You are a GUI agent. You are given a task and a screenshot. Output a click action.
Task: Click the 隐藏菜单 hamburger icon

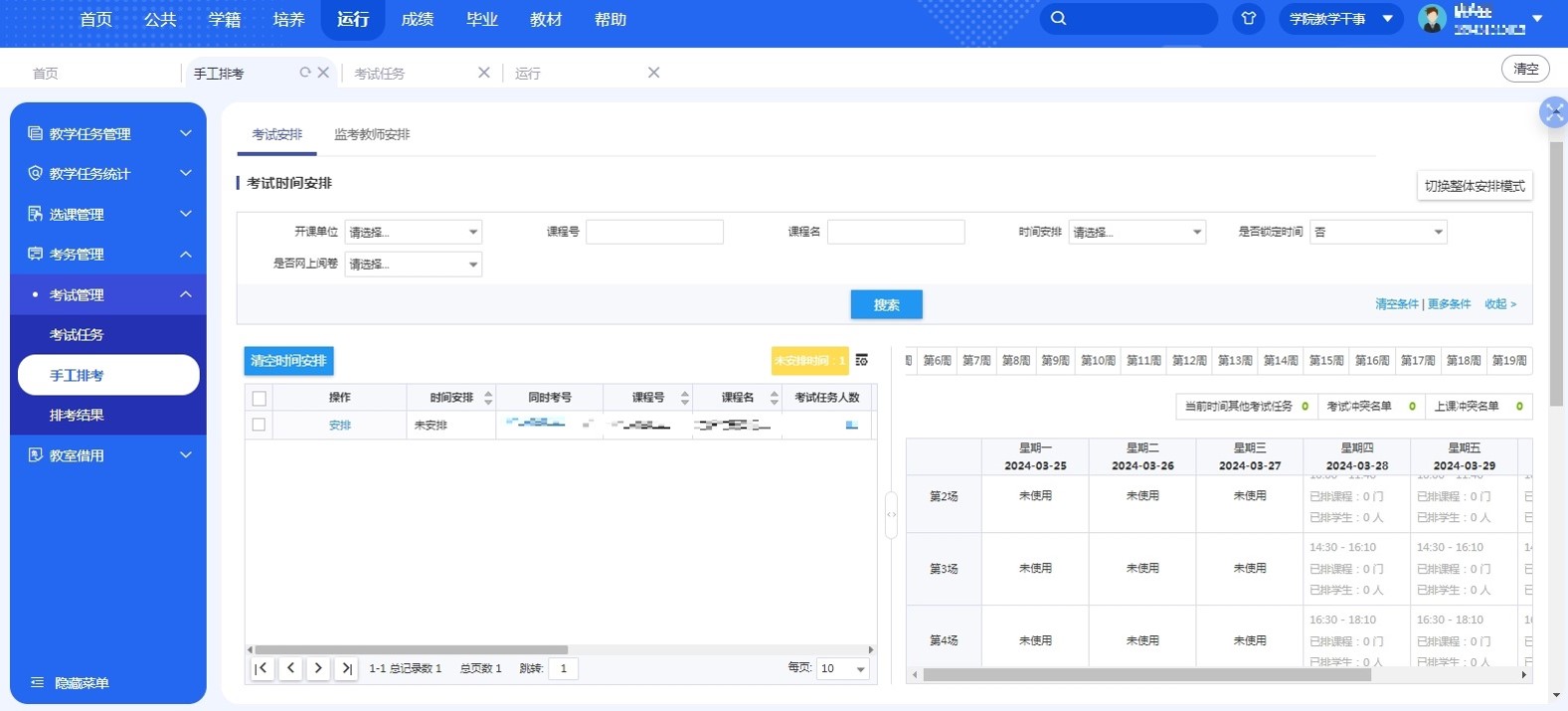[x=37, y=683]
